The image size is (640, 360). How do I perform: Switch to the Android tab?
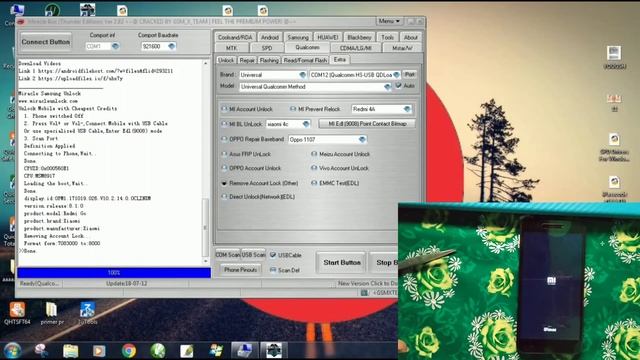[270, 37]
